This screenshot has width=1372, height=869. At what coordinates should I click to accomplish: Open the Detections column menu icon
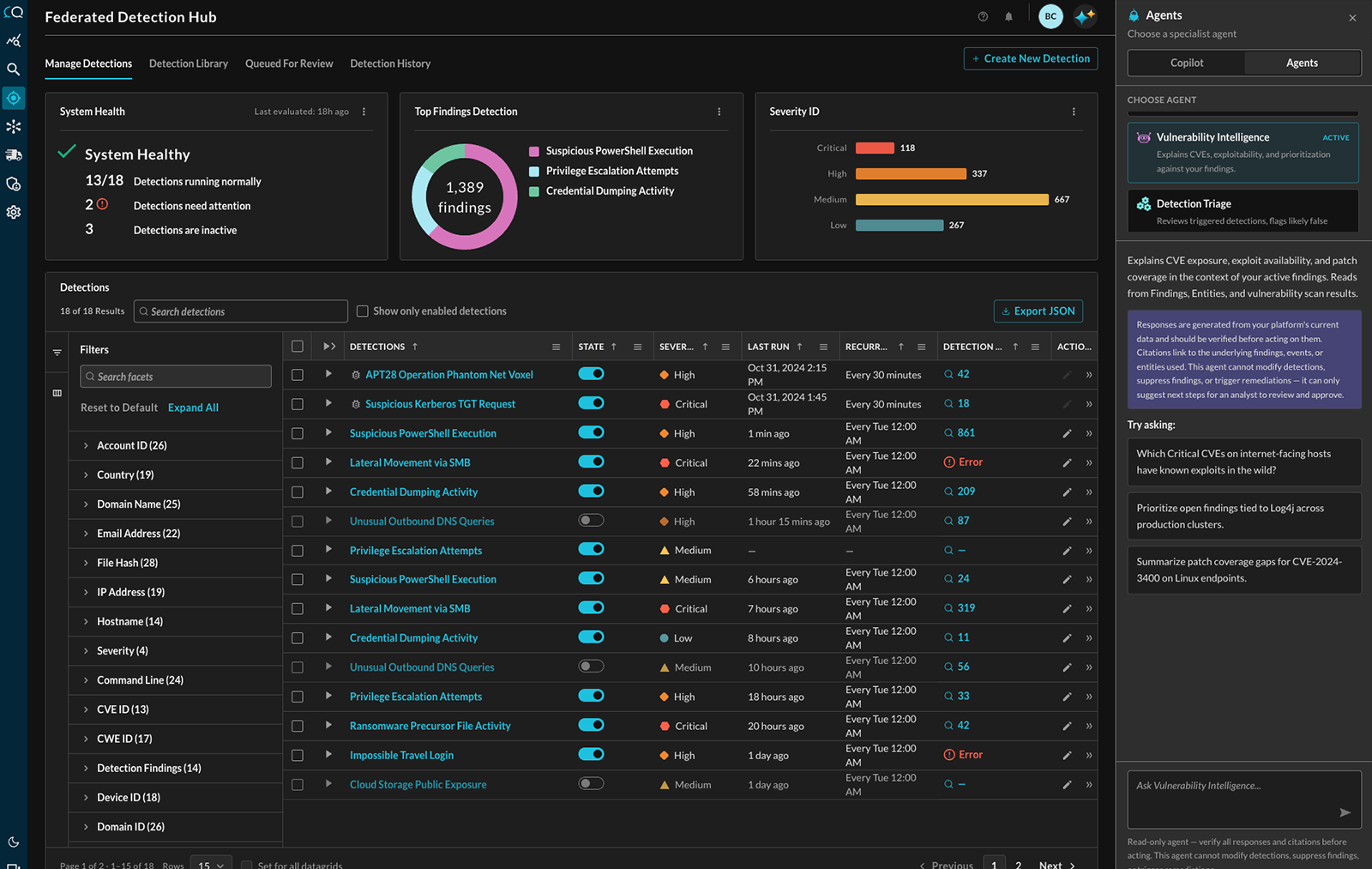(556, 347)
